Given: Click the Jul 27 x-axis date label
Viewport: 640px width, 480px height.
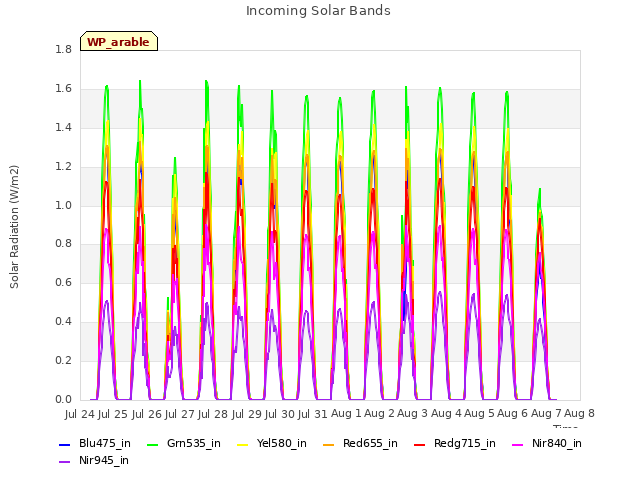Looking at the screenshot, I should point(180,414).
